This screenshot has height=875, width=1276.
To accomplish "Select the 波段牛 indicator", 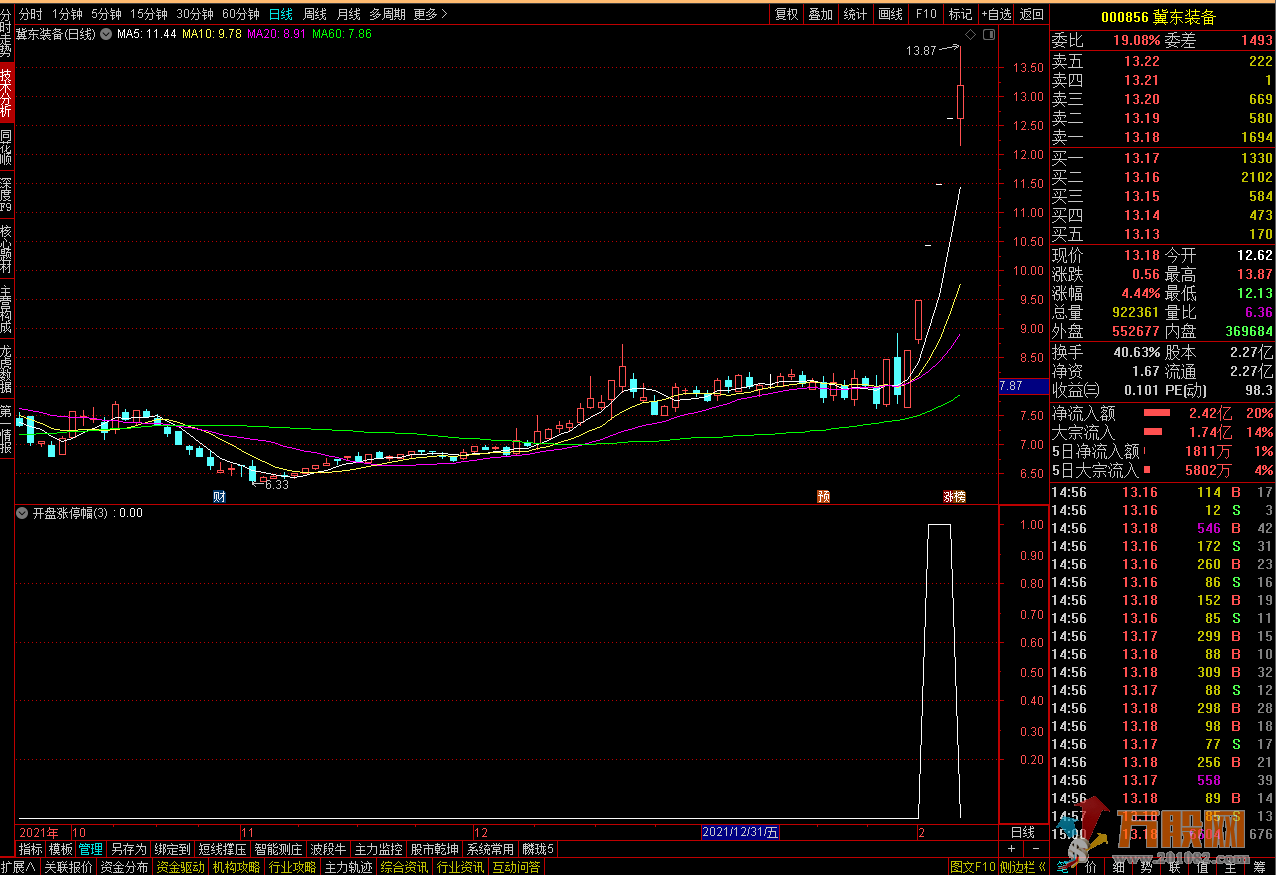I will [328, 849].
